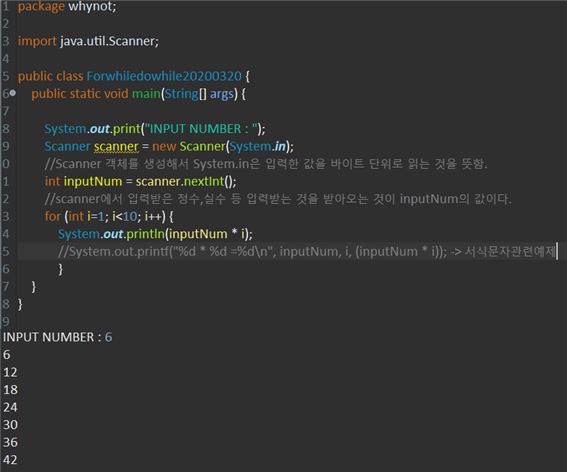Screen dimensions: 567x472
Task: Click the commented '//System.out.printf' line
Action: [x=307, y=251]
